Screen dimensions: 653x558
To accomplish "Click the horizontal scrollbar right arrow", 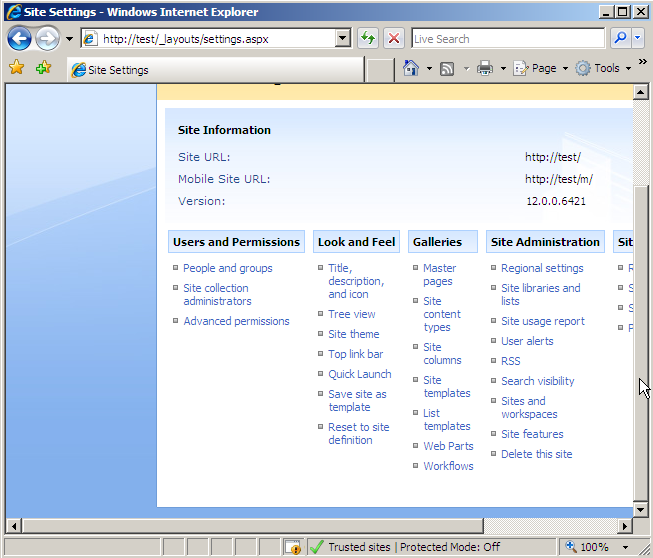I will (625, 525).
